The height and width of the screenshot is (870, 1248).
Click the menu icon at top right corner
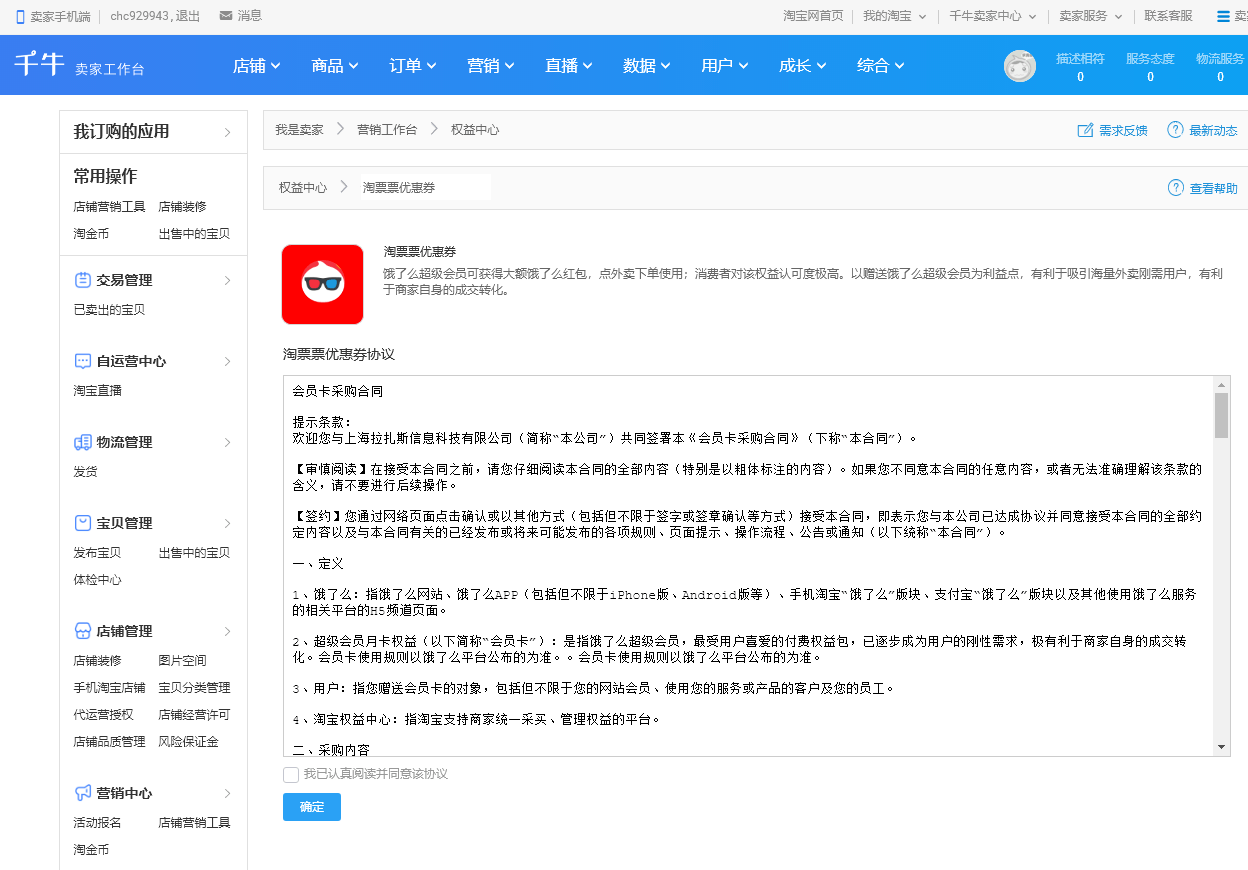click(x=1223, y=16)
